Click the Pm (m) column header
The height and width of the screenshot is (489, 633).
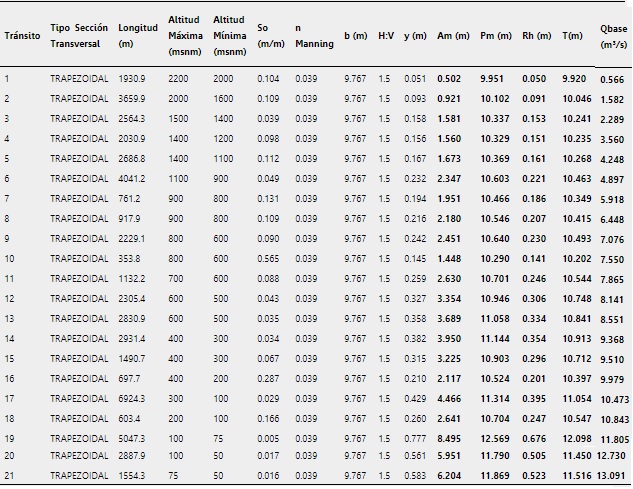[495, 36]
